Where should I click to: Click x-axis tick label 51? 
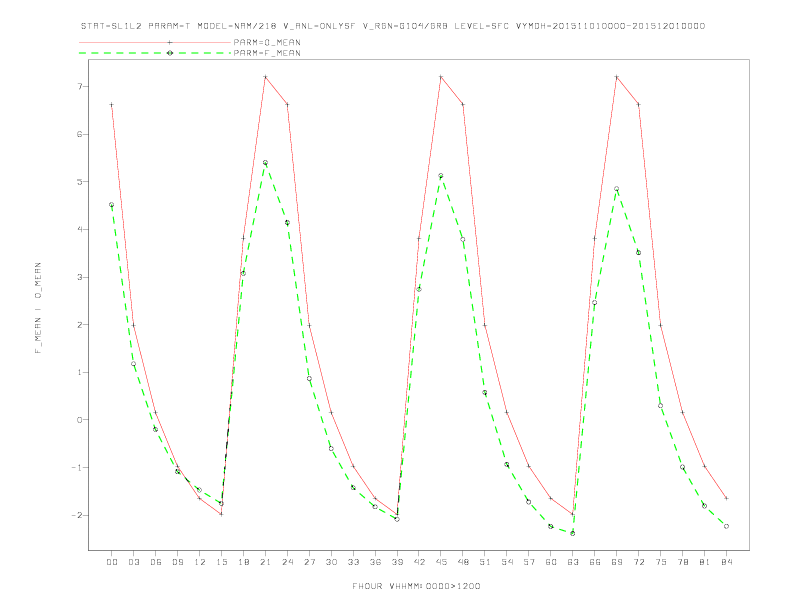pyautogui.click(x=485, y=562)
